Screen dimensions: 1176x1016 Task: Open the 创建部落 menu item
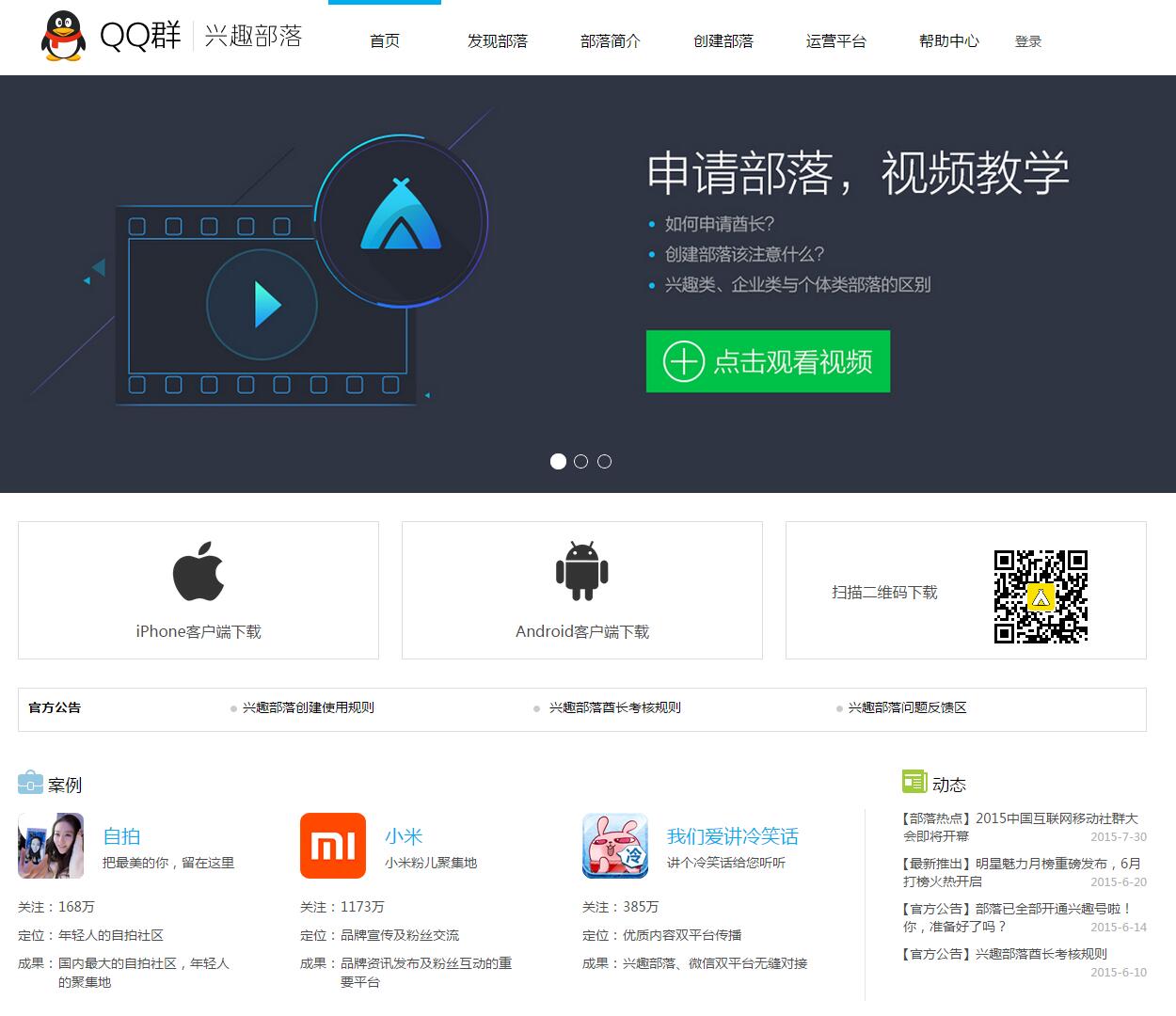click(x=723, y=40)
